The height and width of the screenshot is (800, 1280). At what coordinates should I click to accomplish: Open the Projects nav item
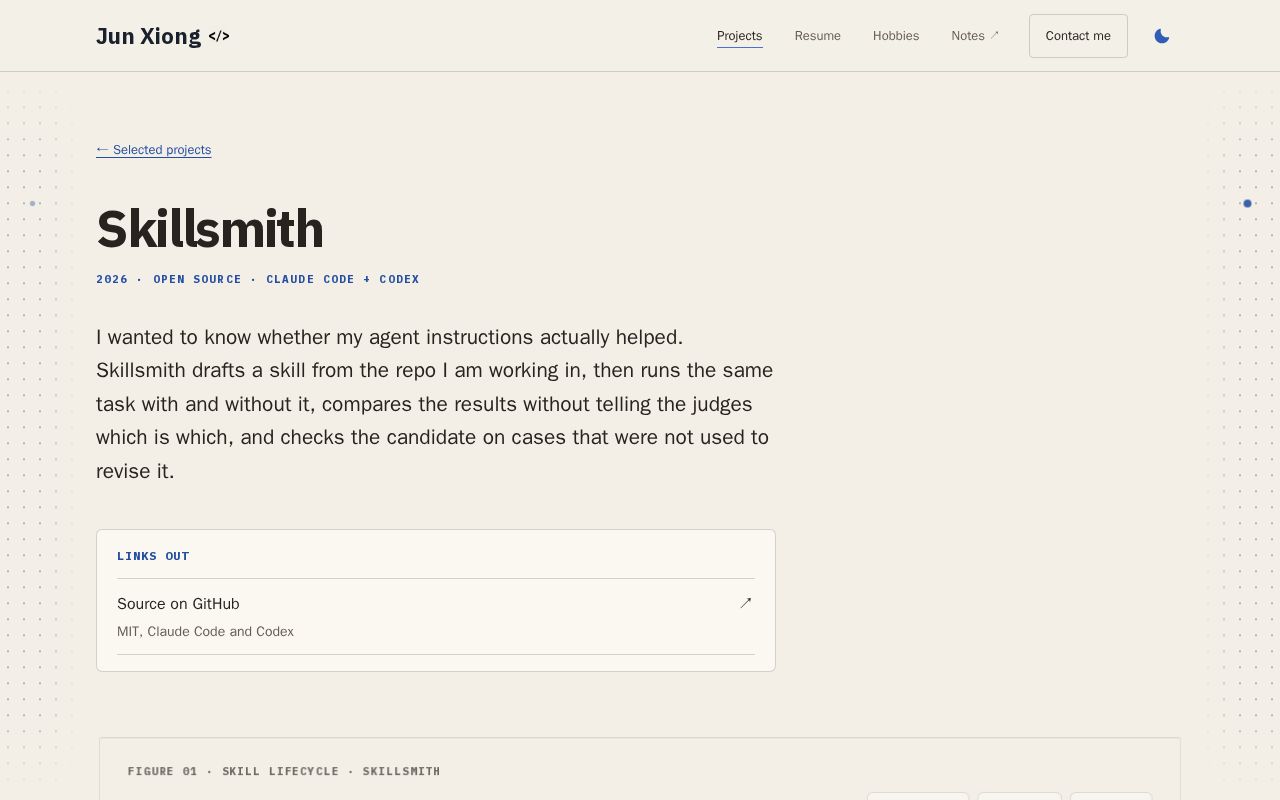(740, 36)
